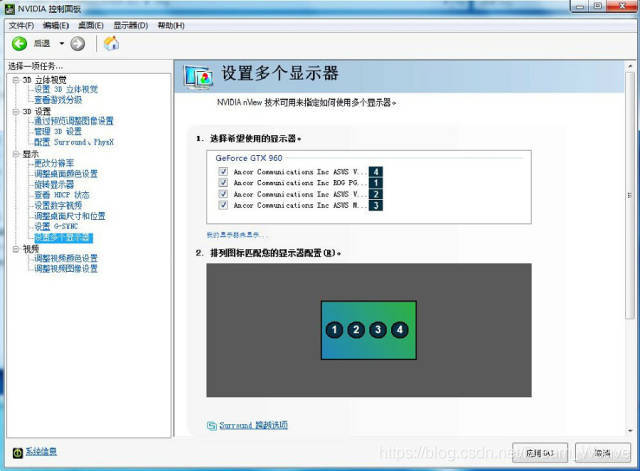The image size is (640, 471).
Task: Open 调整视频颜色设置 task
Action: tap(66, 258)
